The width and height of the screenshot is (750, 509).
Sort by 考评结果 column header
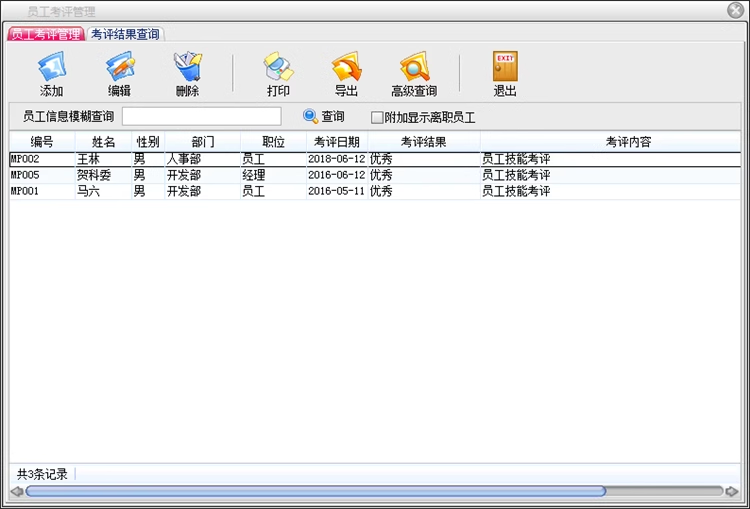tap(424, 142)
